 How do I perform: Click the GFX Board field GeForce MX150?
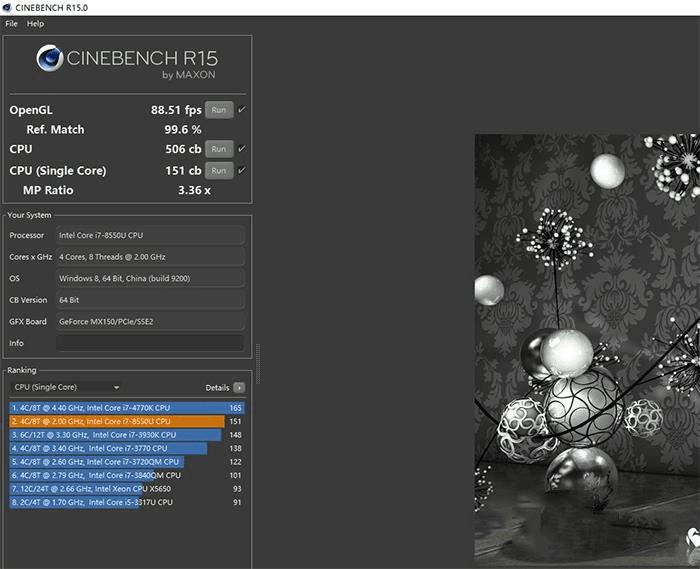tap(150, 321)
